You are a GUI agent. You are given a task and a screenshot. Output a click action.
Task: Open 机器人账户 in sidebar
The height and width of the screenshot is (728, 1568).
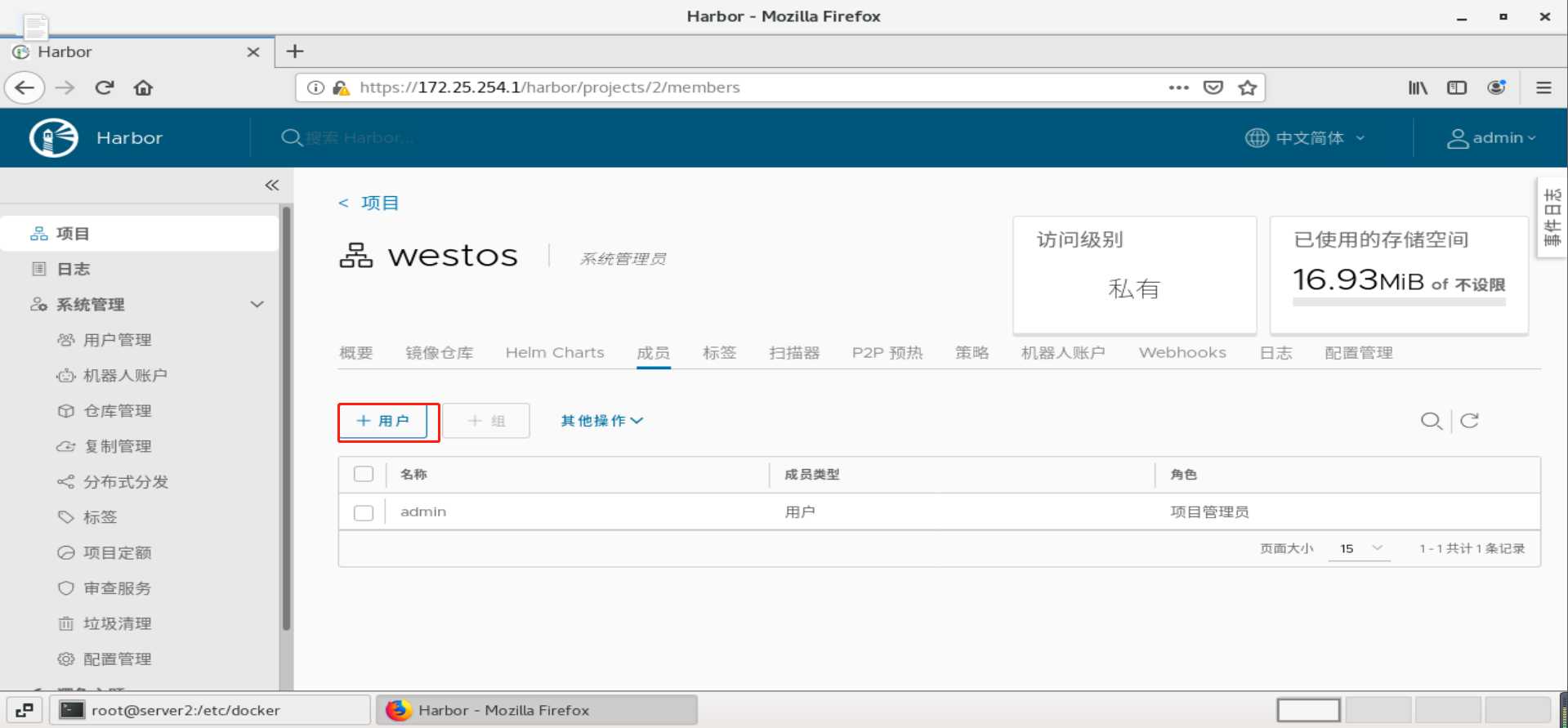[124, 375]
